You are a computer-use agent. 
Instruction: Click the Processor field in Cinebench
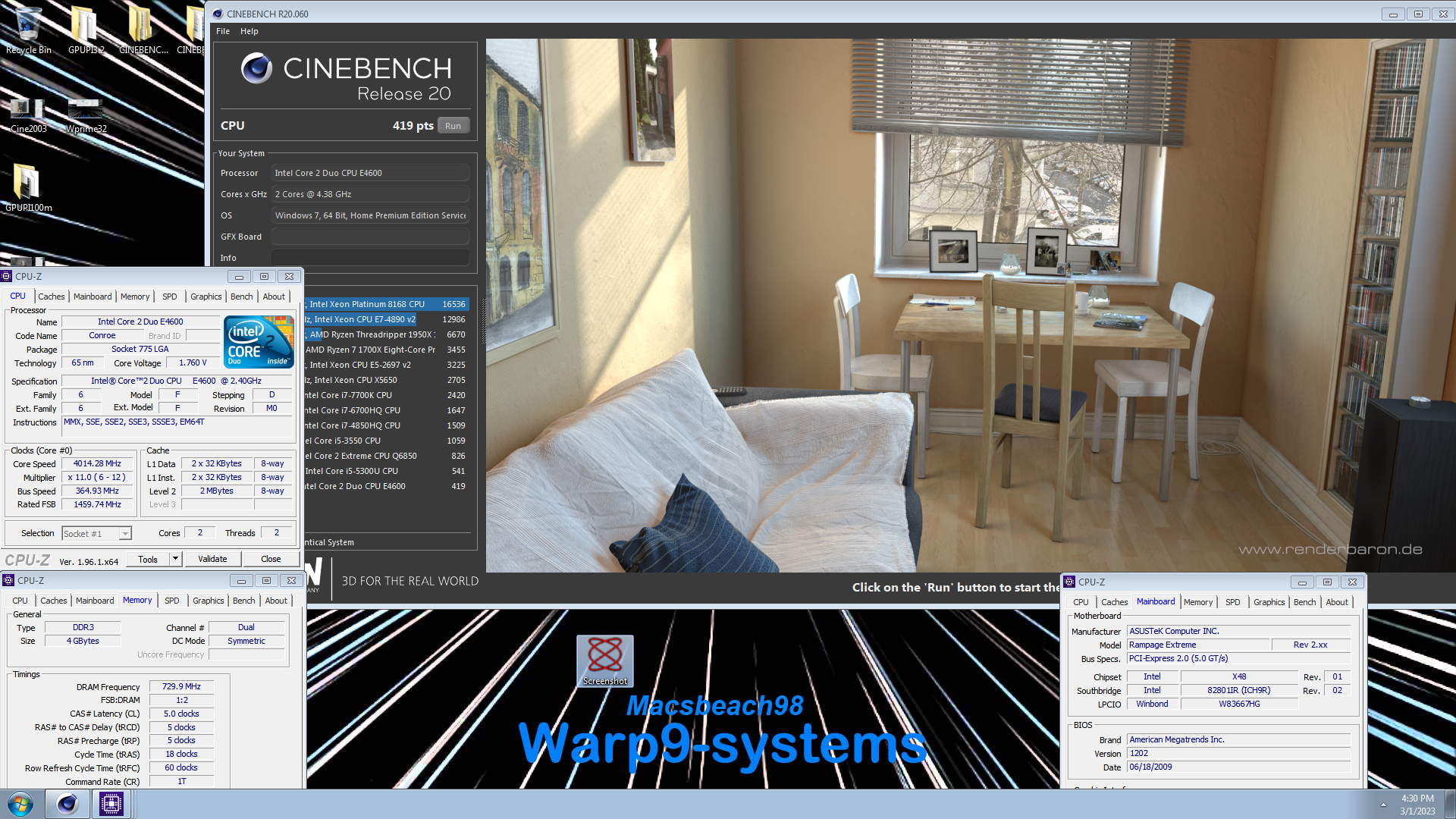pos(370,173)
